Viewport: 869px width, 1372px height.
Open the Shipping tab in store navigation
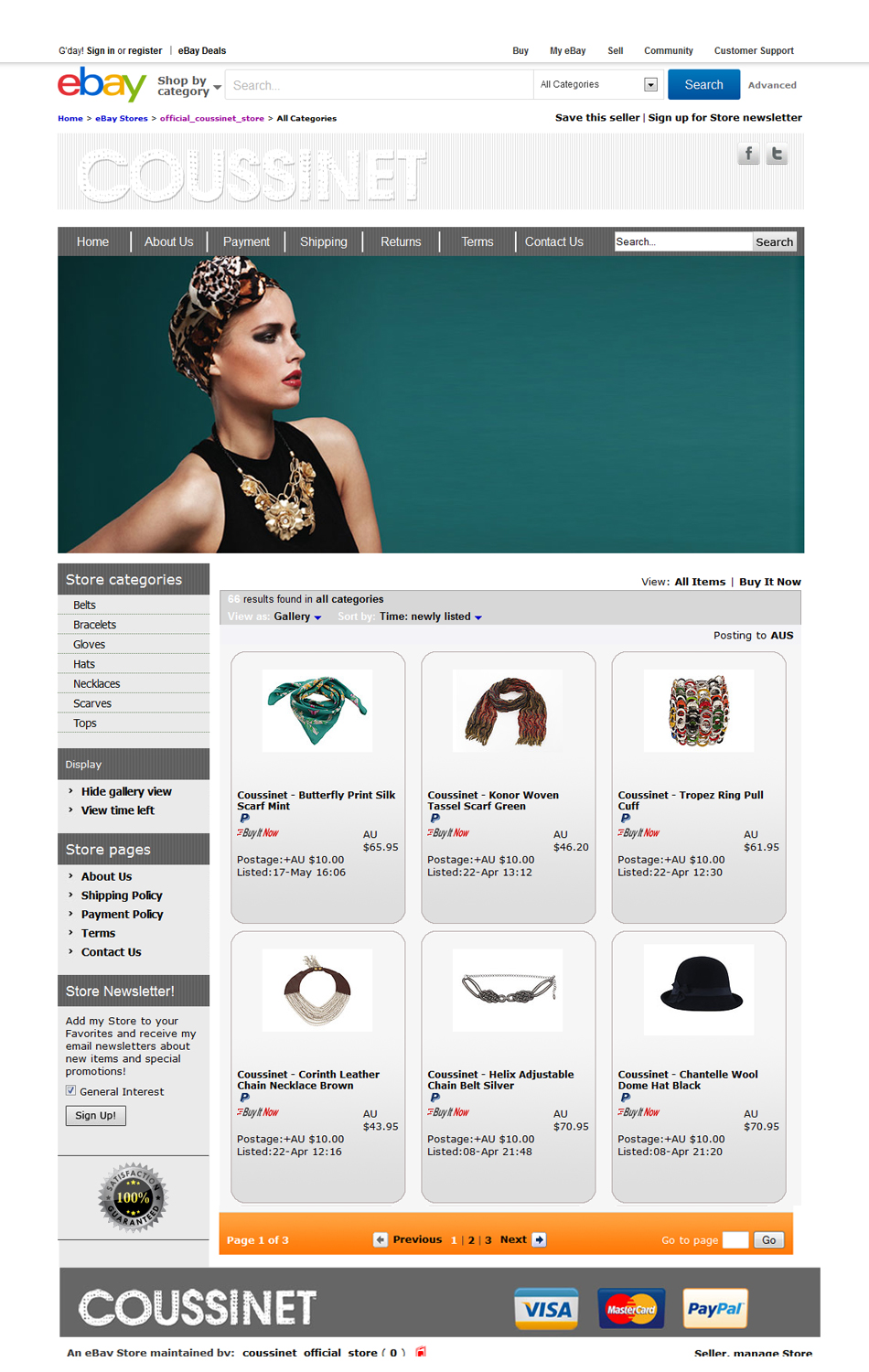pos(324,241)
